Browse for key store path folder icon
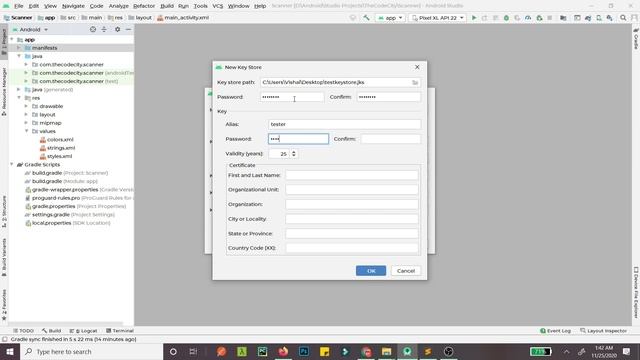Image resolution: width=640 pixels, height=360 pixels. pos(415,82)
